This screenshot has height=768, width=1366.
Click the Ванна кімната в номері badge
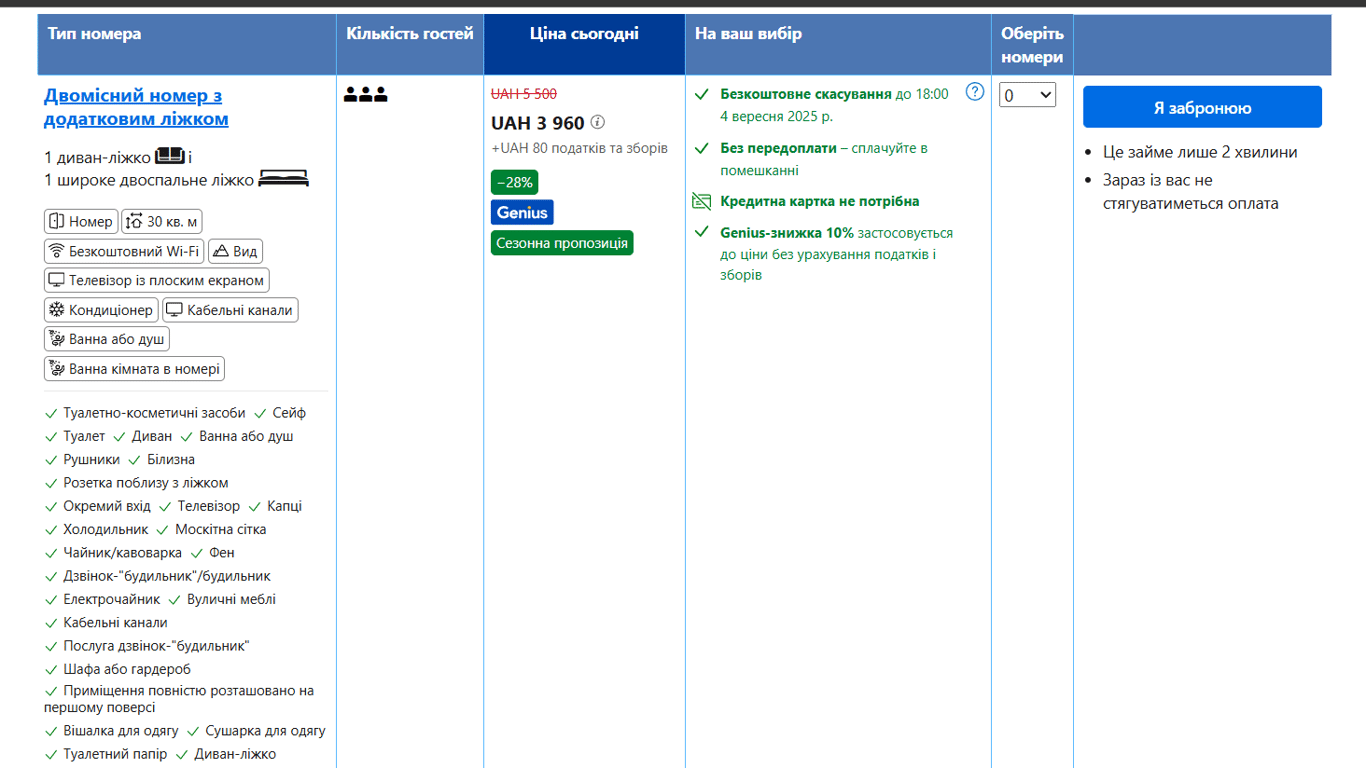[135, 369]
